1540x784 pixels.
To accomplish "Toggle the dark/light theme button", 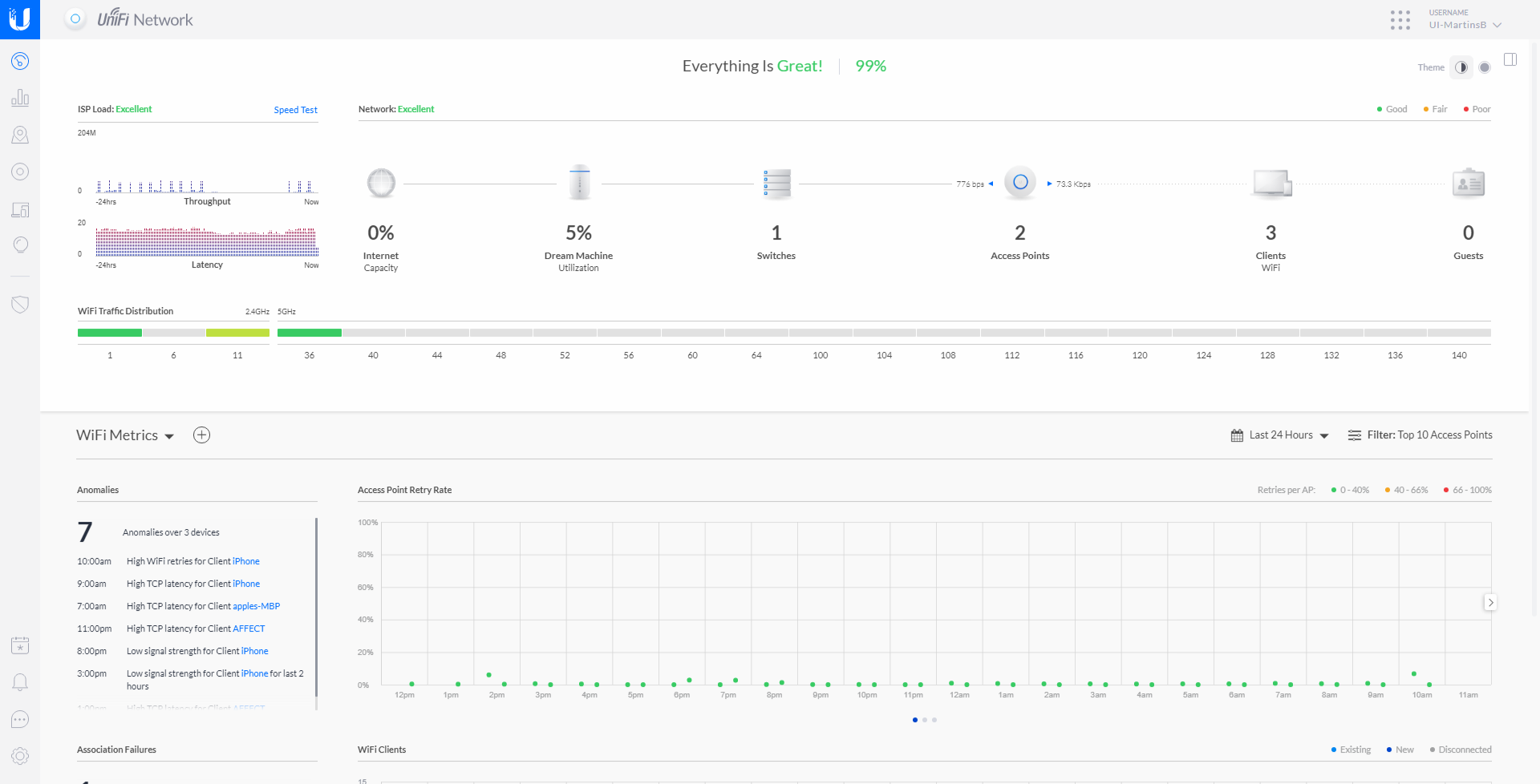I will (1461, 67).
